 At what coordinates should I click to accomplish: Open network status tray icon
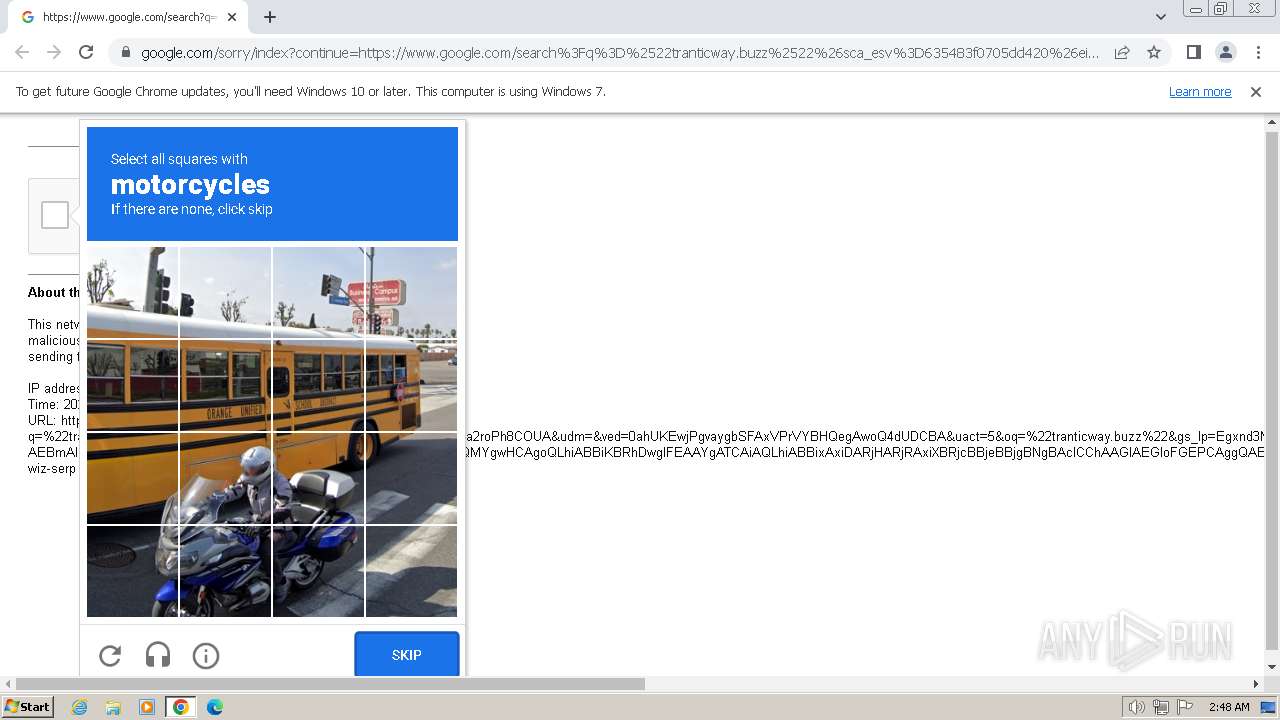(1161, 707)
